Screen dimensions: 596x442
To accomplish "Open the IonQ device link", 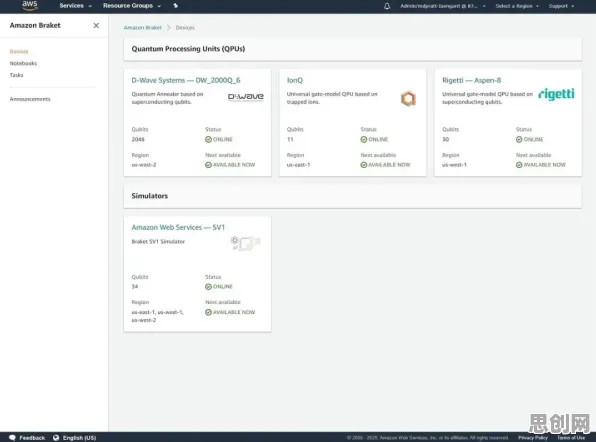I will [x=295, y=80].
